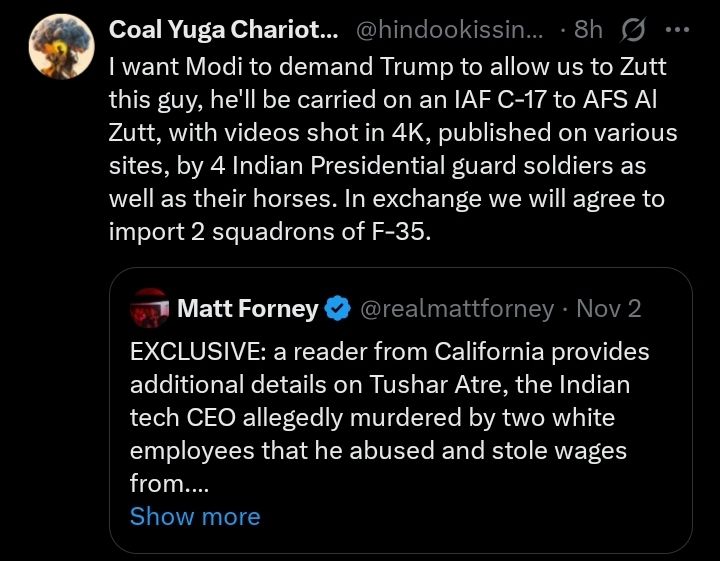The image size is (720, 561).
Task: Click the Matt Forney display name
Action: click(x=247, y=309)
